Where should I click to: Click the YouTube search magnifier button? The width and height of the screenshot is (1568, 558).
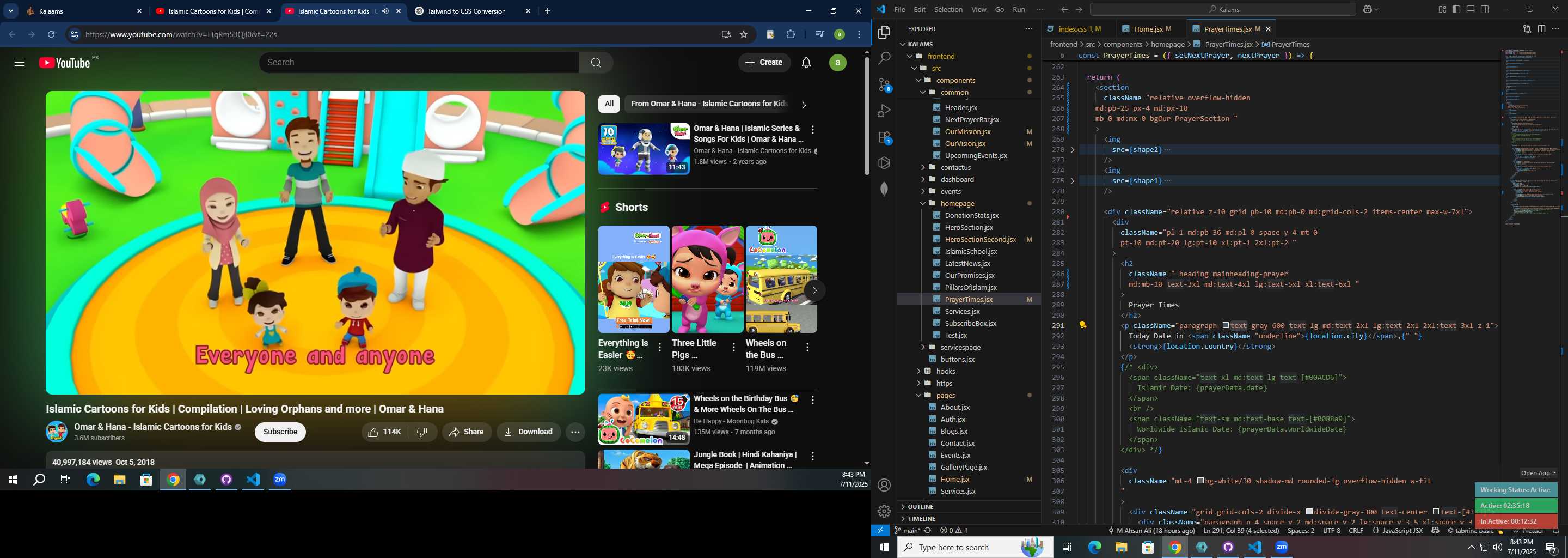point(595,62)
